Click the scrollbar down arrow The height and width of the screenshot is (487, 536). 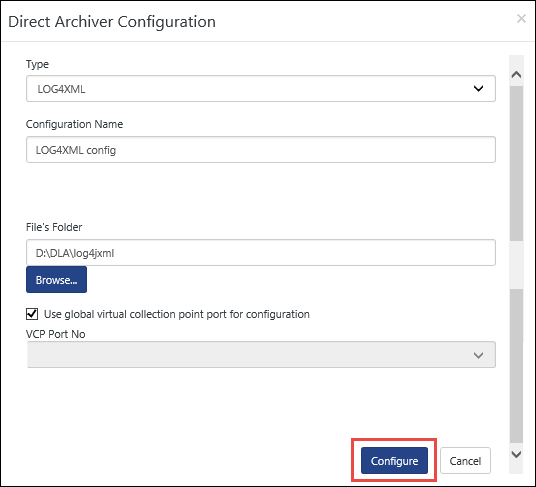click(x=516, y=454)
